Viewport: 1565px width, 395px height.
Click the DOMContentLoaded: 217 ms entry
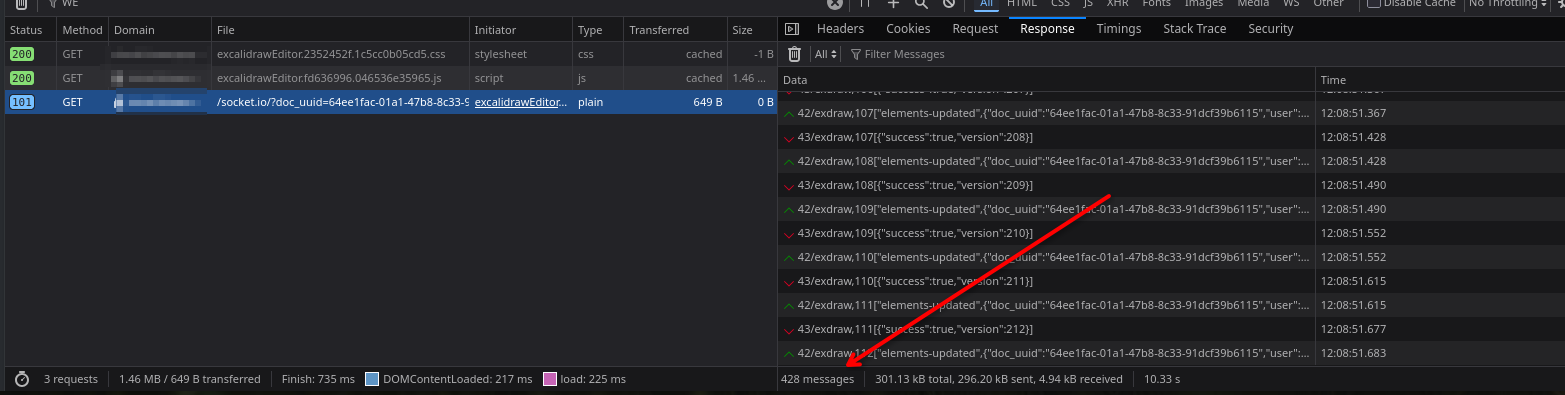pos(448,379)
